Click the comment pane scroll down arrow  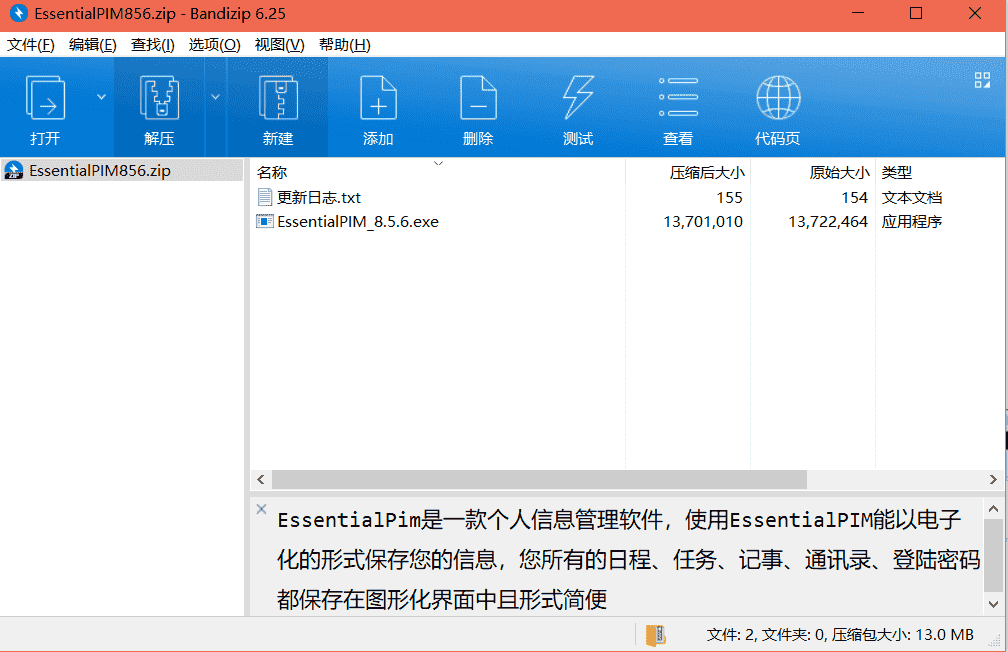click(x=993, y=604)
